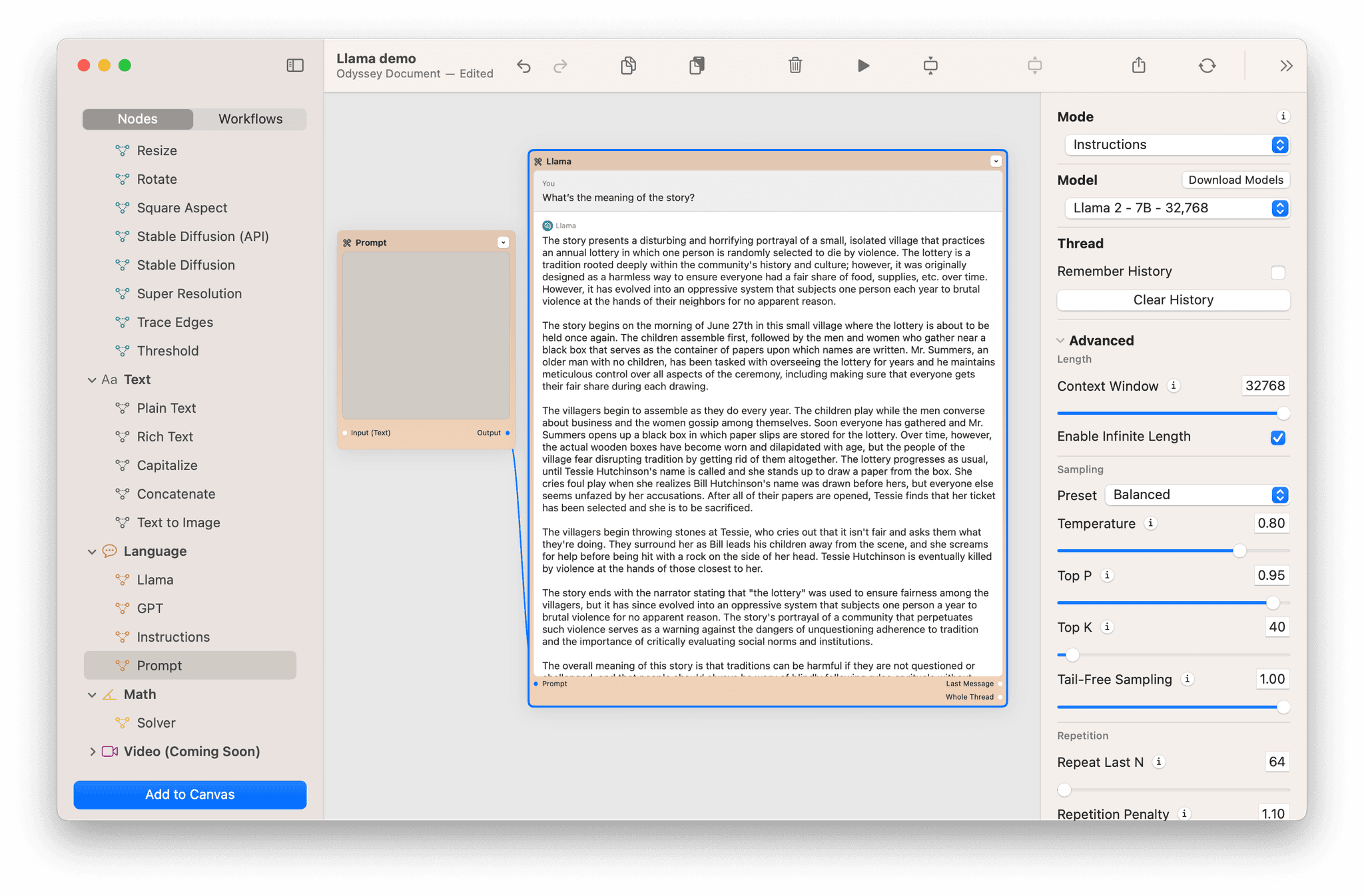Click the refresh sync icon

tap(1207, 65)
